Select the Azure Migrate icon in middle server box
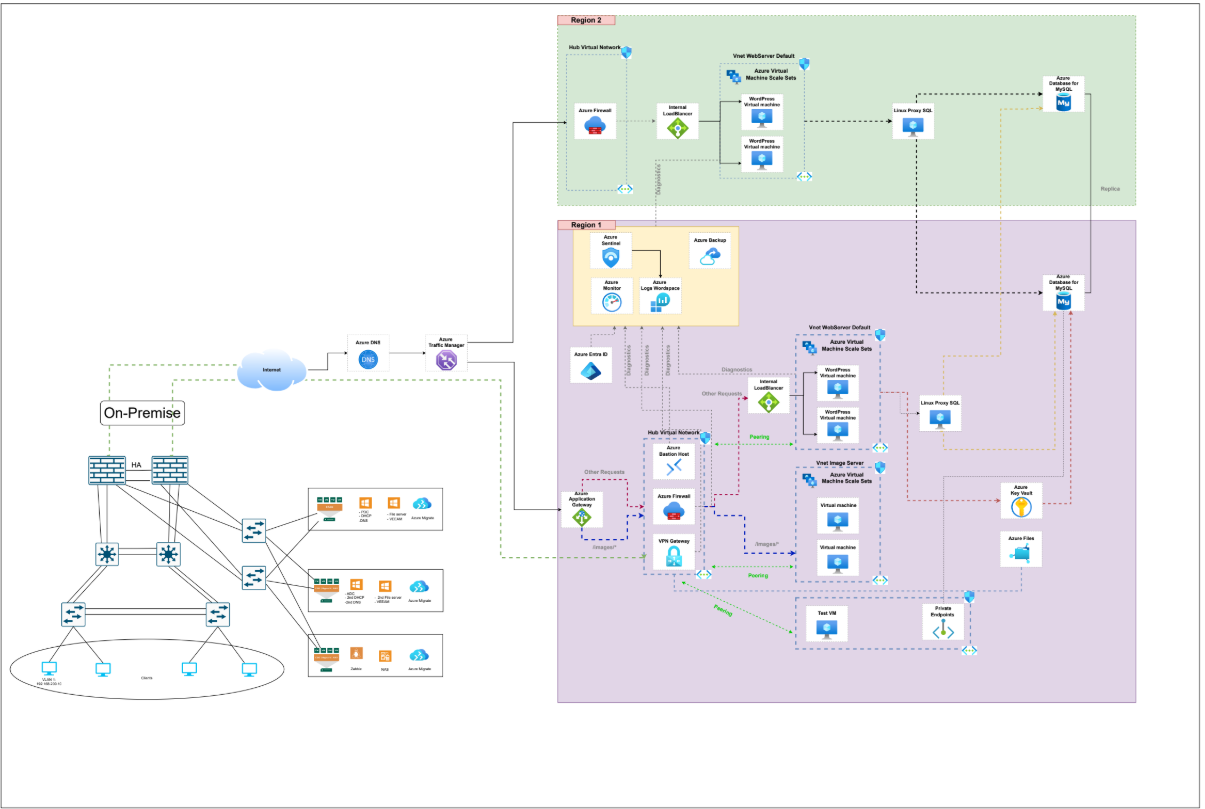The width and height of the screenshot is (1205, 809). (x=419, y=587)
